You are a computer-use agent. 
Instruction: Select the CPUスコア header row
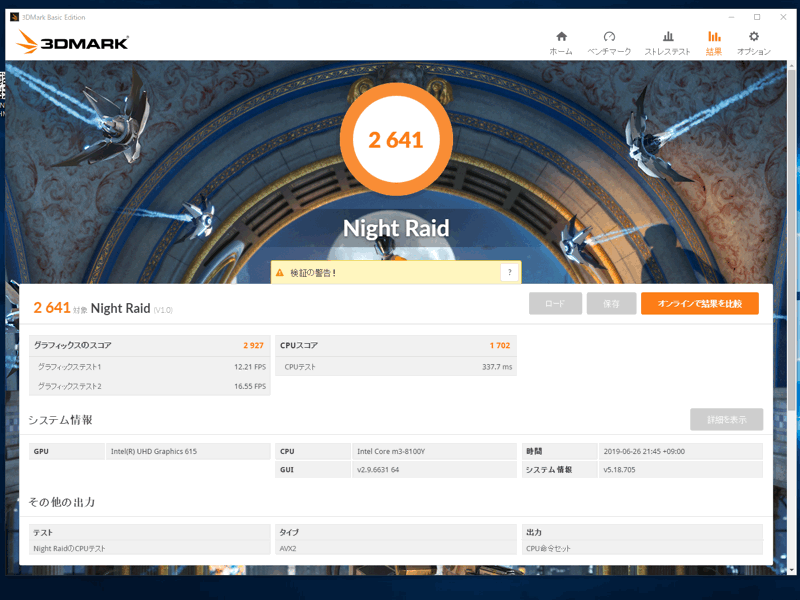(395, 345)
